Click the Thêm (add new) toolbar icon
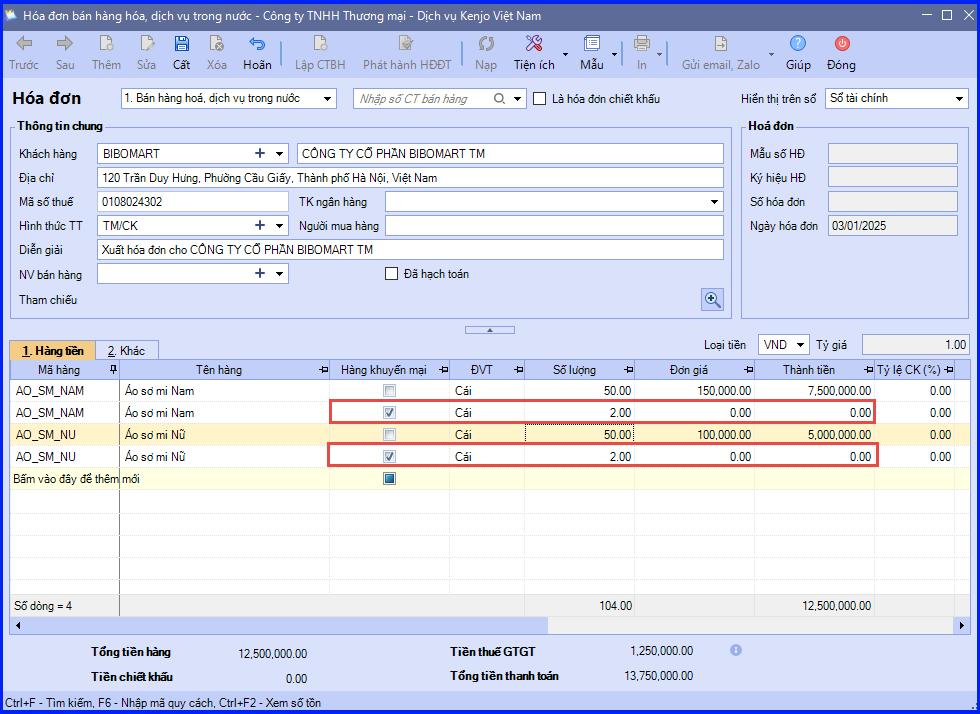The width and height of the screenshot is (980, 714). [x=106, y=44]
